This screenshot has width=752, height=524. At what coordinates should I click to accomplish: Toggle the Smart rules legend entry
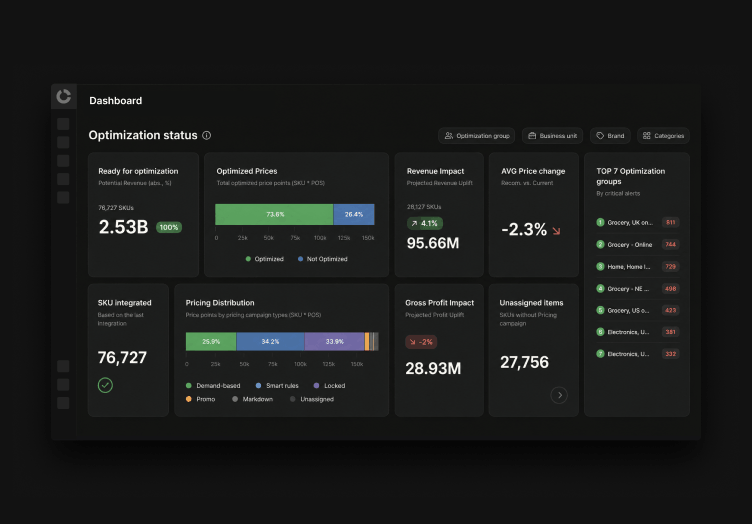click(x=277, y=385)
